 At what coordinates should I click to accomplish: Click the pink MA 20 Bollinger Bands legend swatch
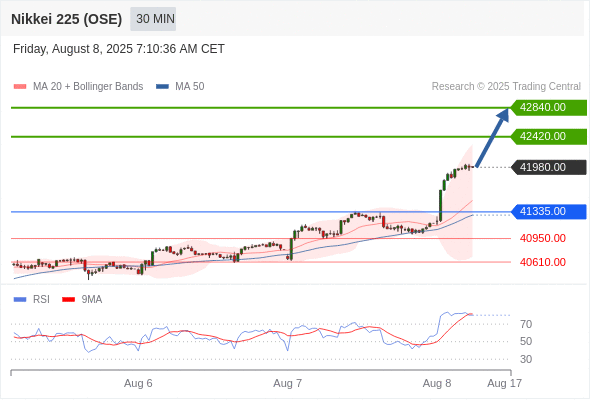20,87
